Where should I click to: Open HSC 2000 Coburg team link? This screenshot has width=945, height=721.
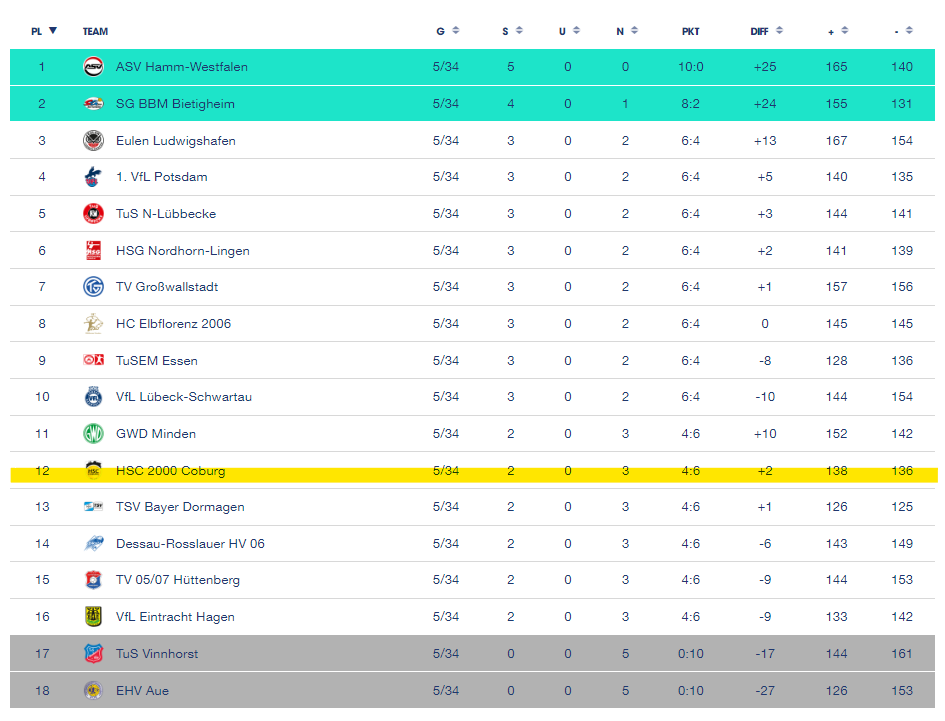170,471
